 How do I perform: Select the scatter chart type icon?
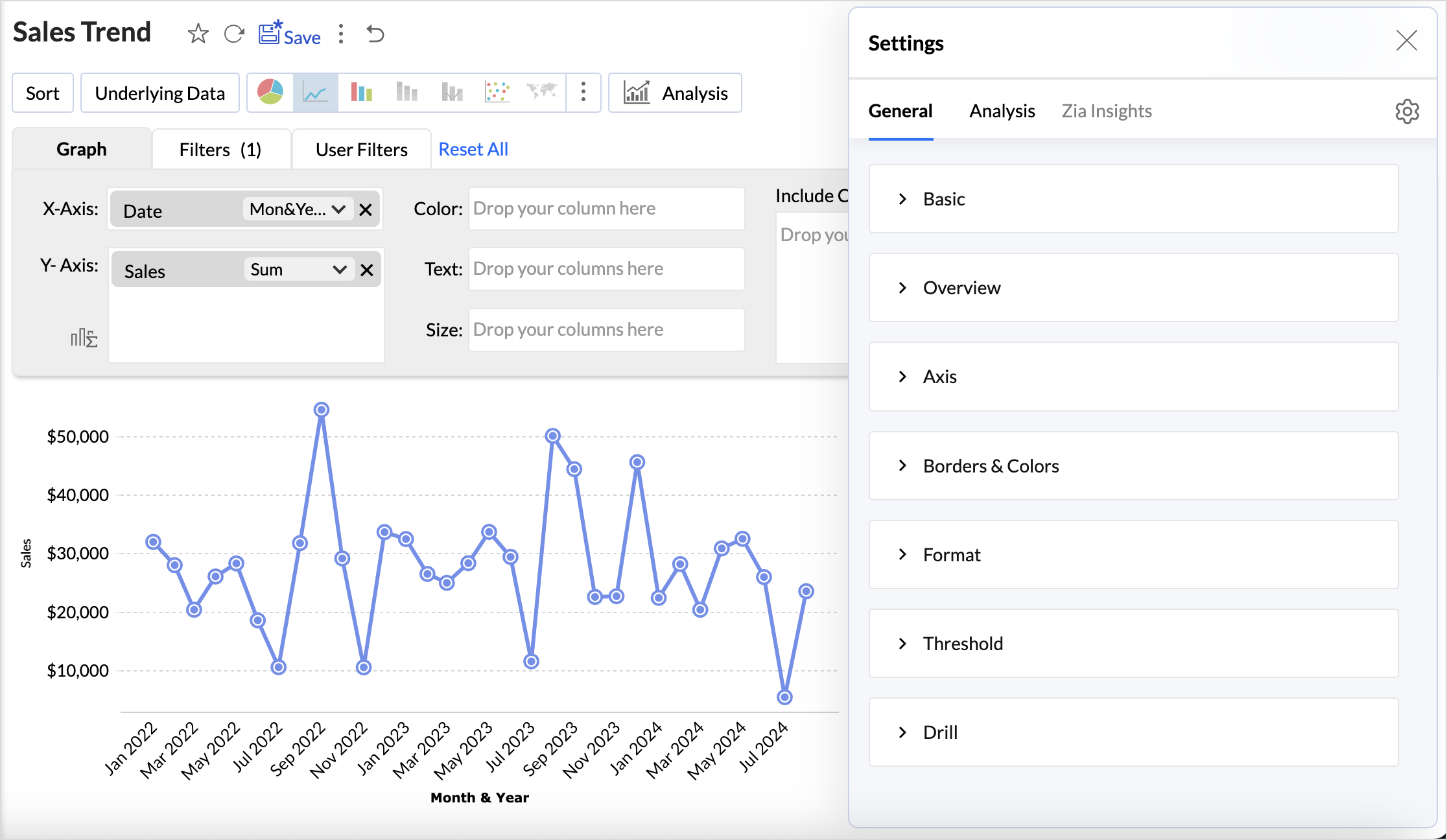pyautogui.click(x=497, y=93)
